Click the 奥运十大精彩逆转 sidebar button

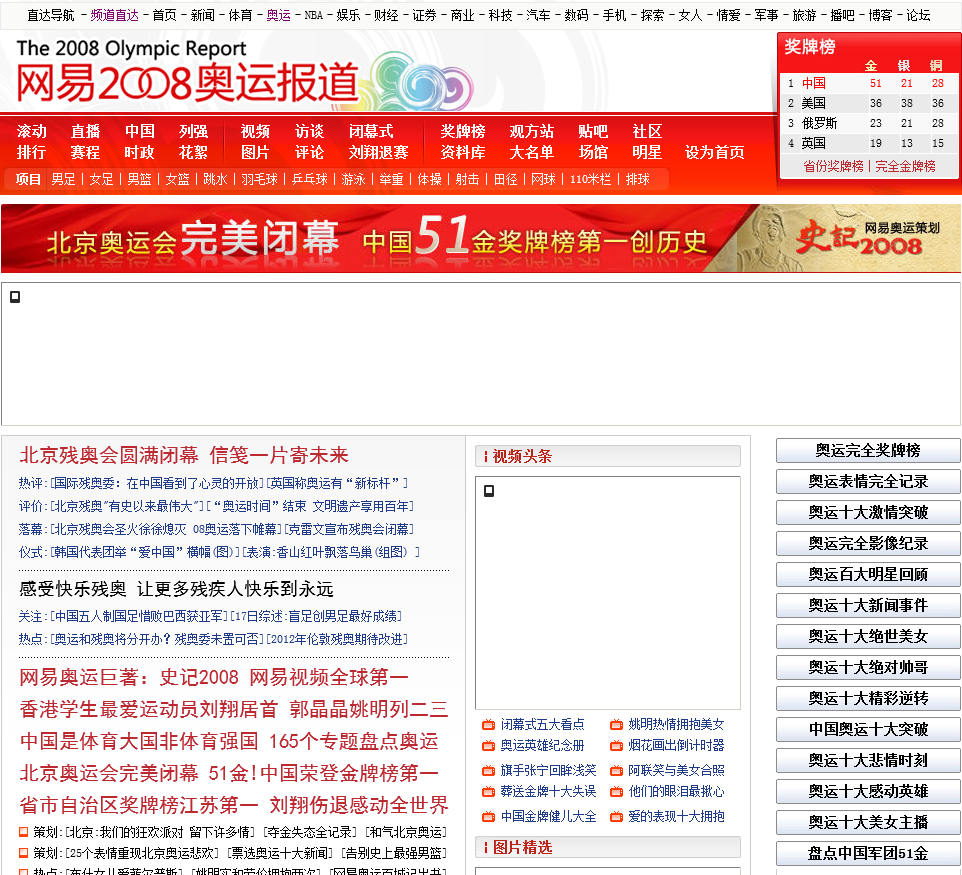(868, 698)
